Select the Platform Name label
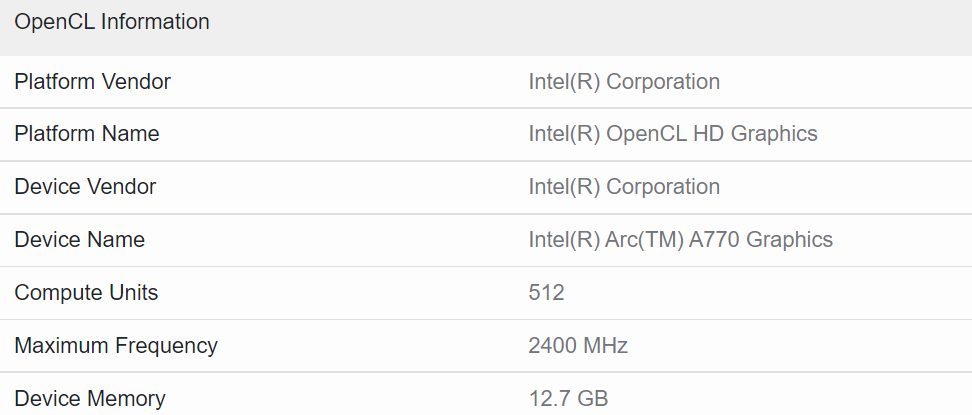The image size is (972, 415). [87, 134]
